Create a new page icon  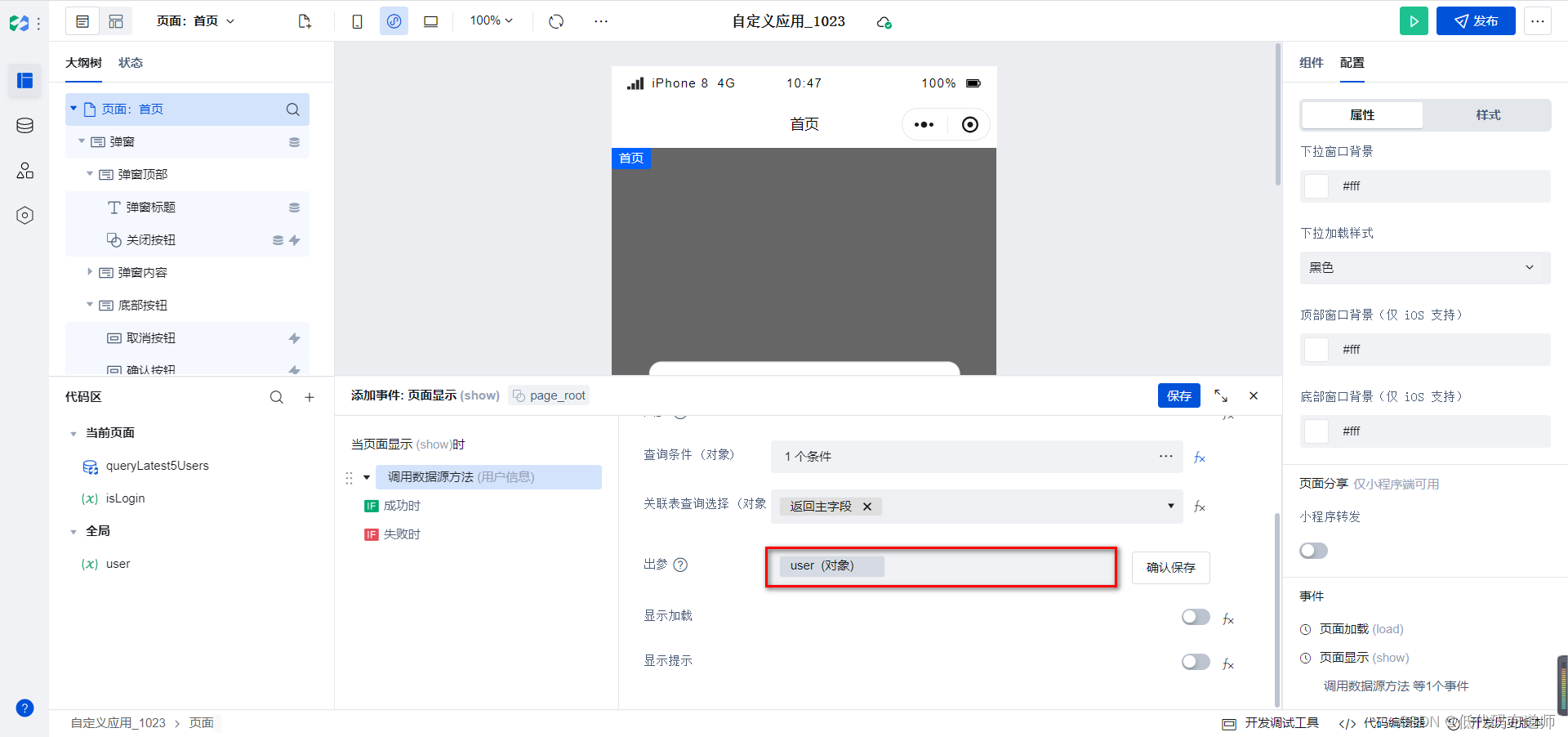(305, 21)
